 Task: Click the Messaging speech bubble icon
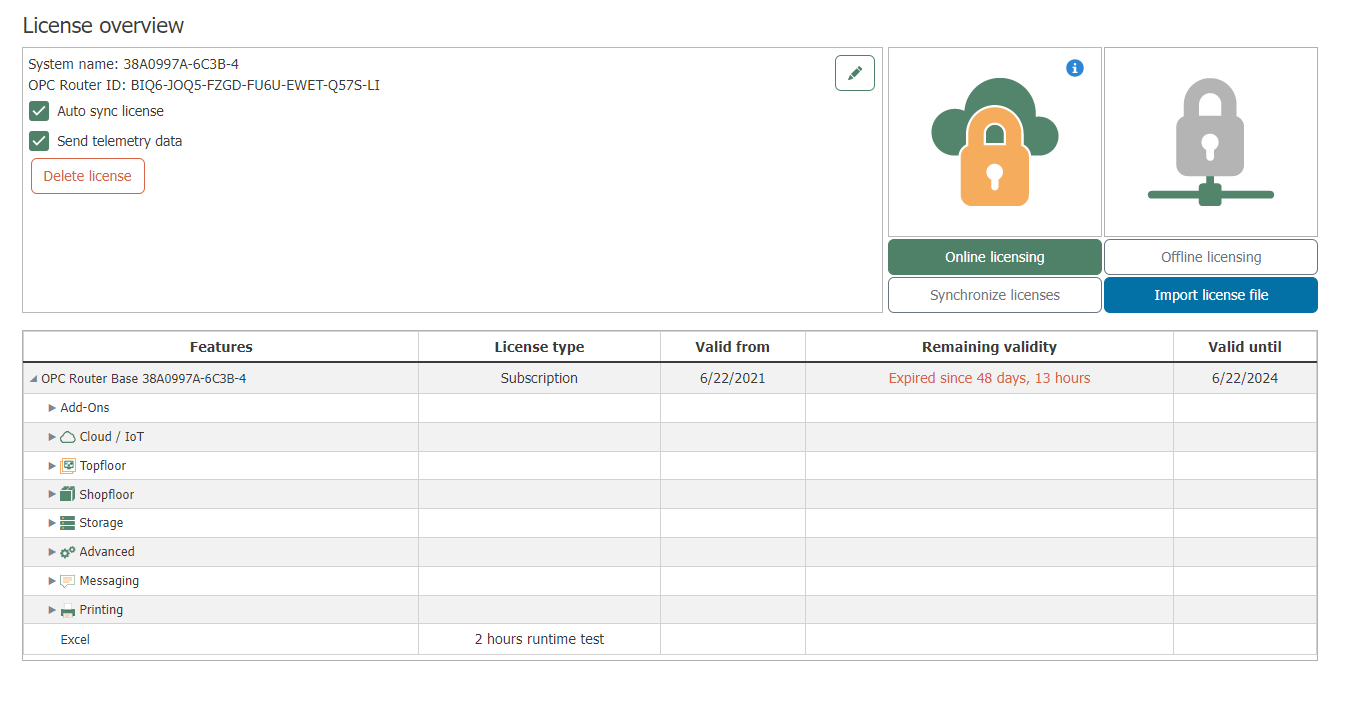pos(68,581)
